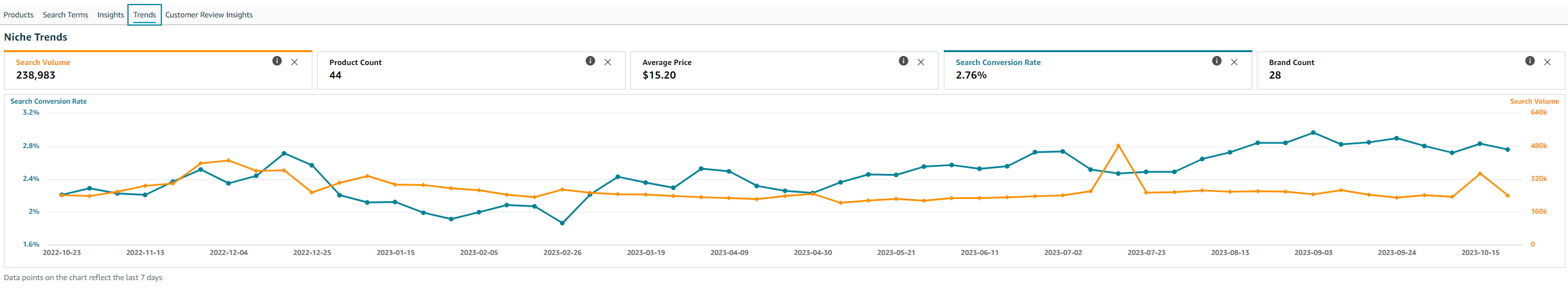Show info for Brand Count metric

pyautogui.click(x=1530, y=61)
